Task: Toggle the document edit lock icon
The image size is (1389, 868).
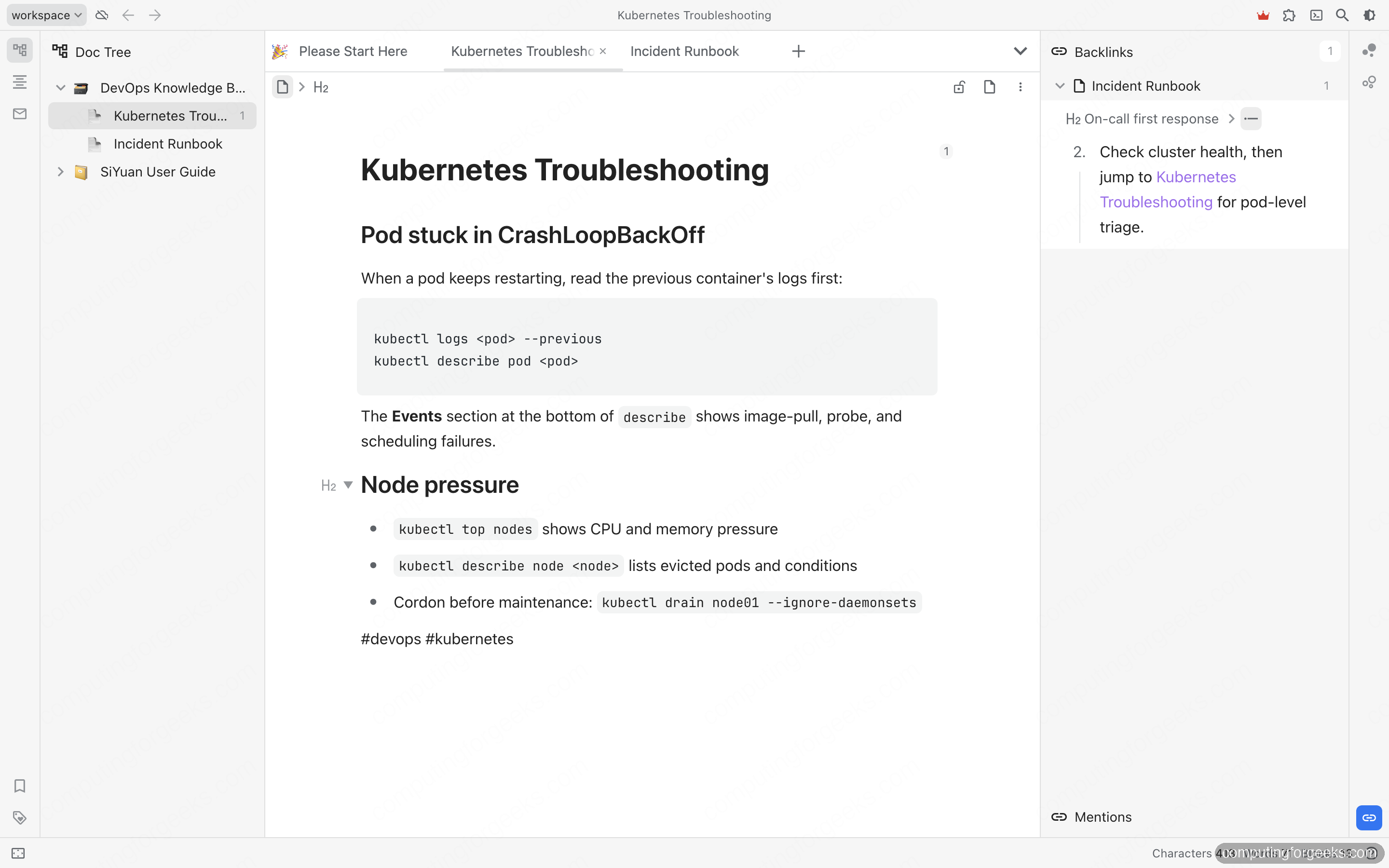Action: 959,87
